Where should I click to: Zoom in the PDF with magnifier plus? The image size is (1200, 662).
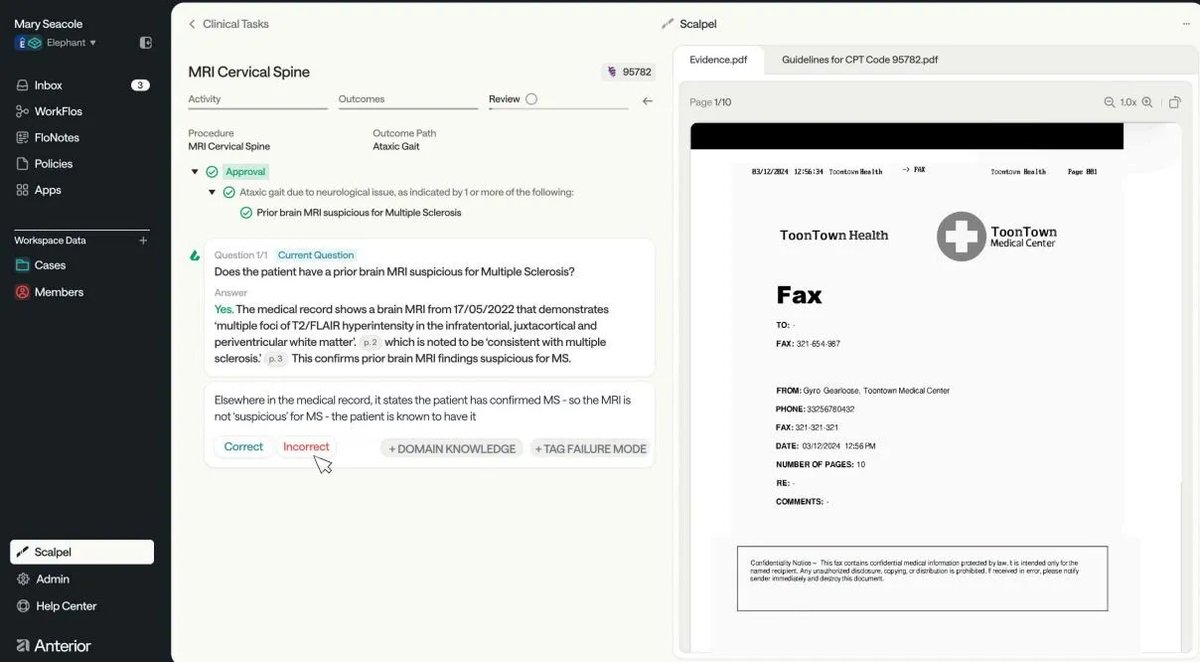(1147, 102)
